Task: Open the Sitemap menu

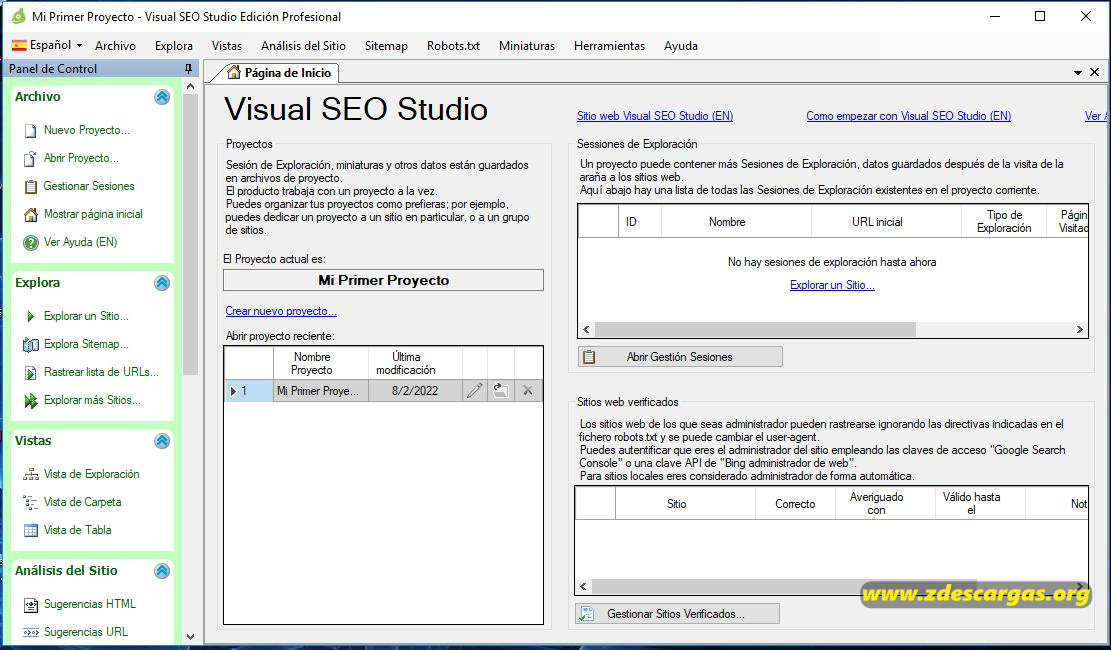Action: click(x=386, y=45)
